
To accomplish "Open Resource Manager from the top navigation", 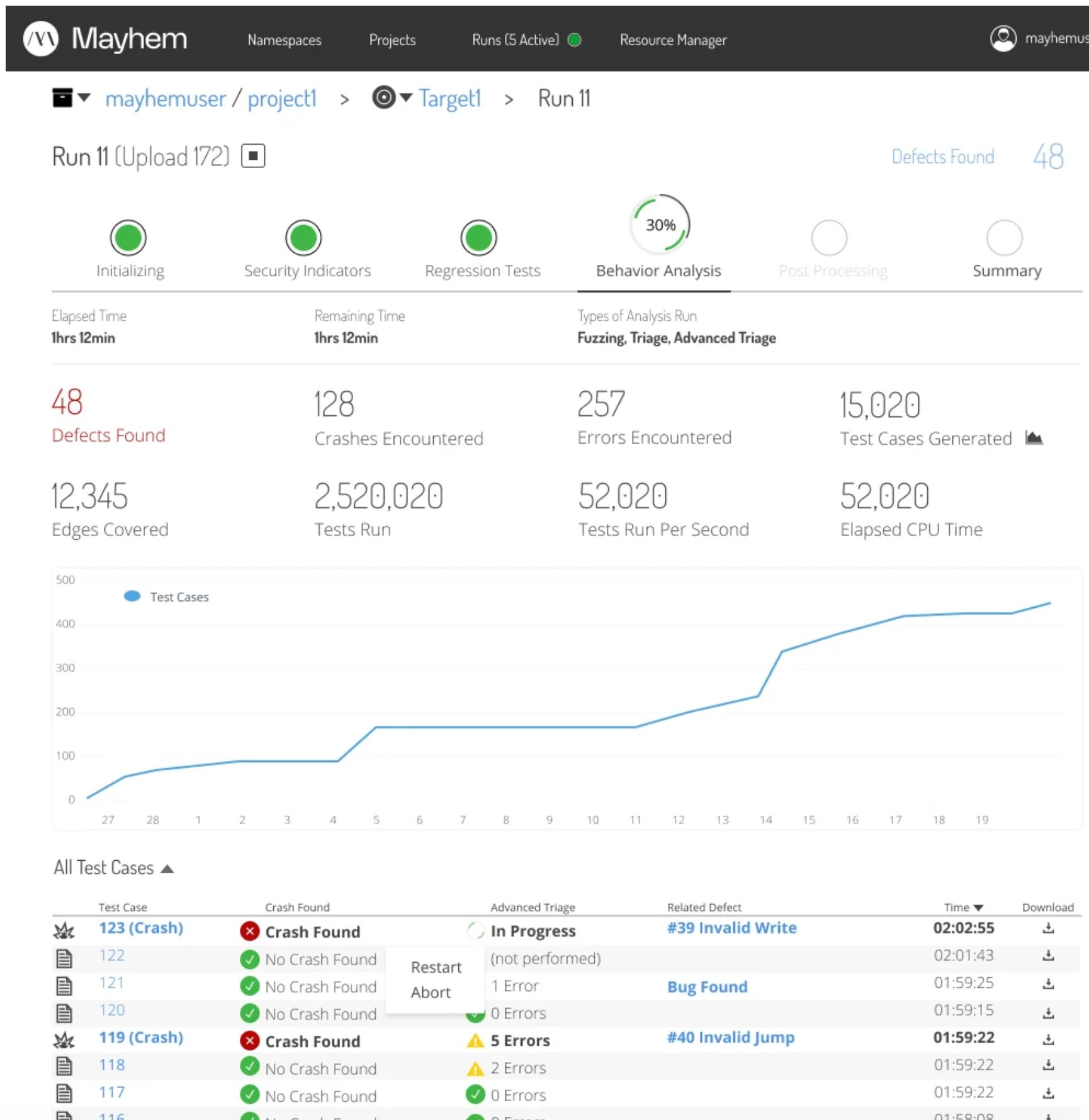I will point(673,39).
